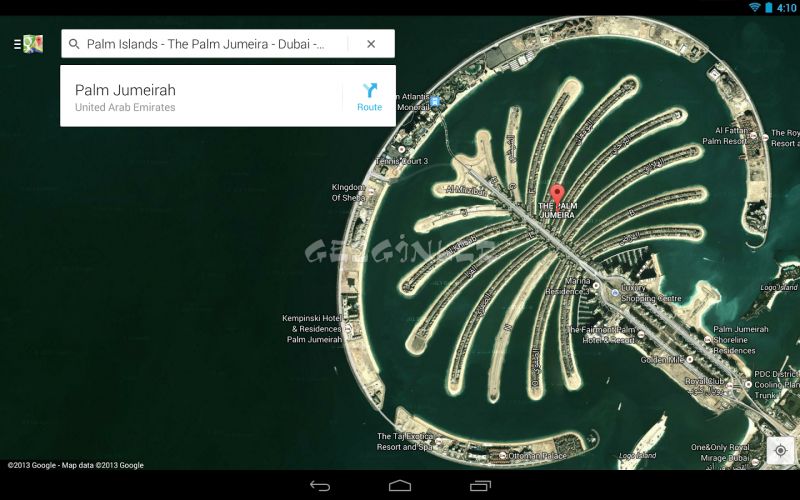Screen dimensions: 800x500
Task: Open the Google Maps side menu icon
Action: tap(29, 44)
